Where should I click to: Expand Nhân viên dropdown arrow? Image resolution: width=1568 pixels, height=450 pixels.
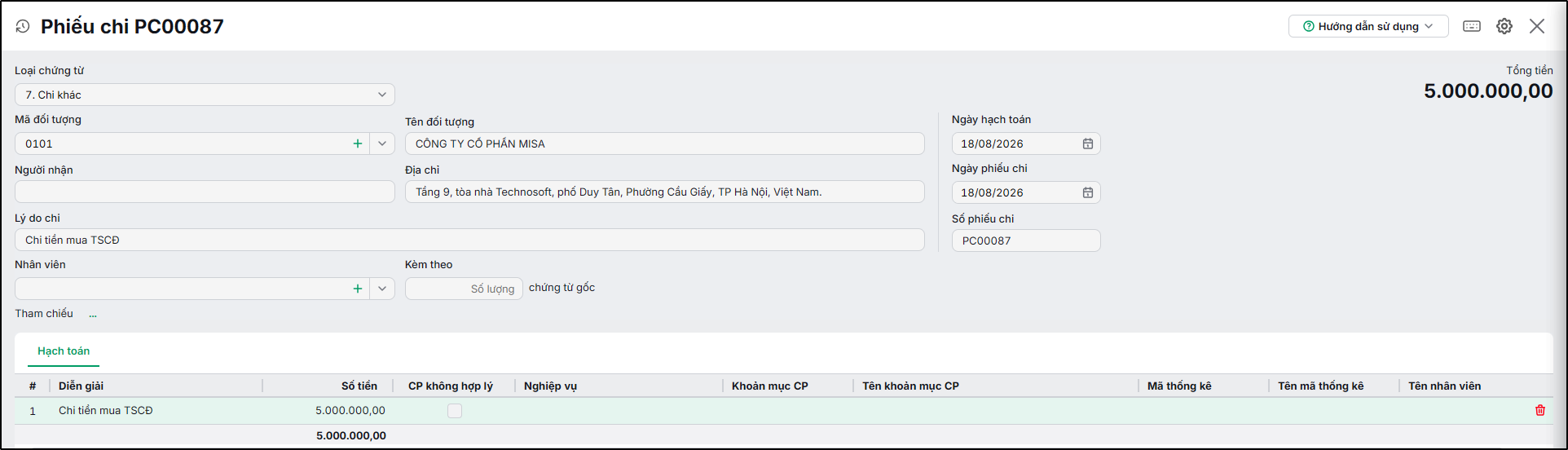[x=382, y=289]
